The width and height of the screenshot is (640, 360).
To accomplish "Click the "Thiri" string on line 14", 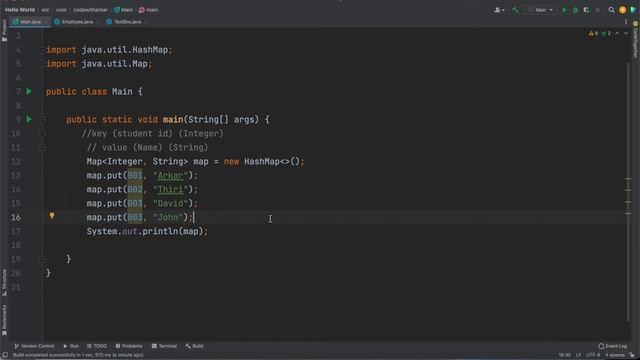I will click(170, 189).
